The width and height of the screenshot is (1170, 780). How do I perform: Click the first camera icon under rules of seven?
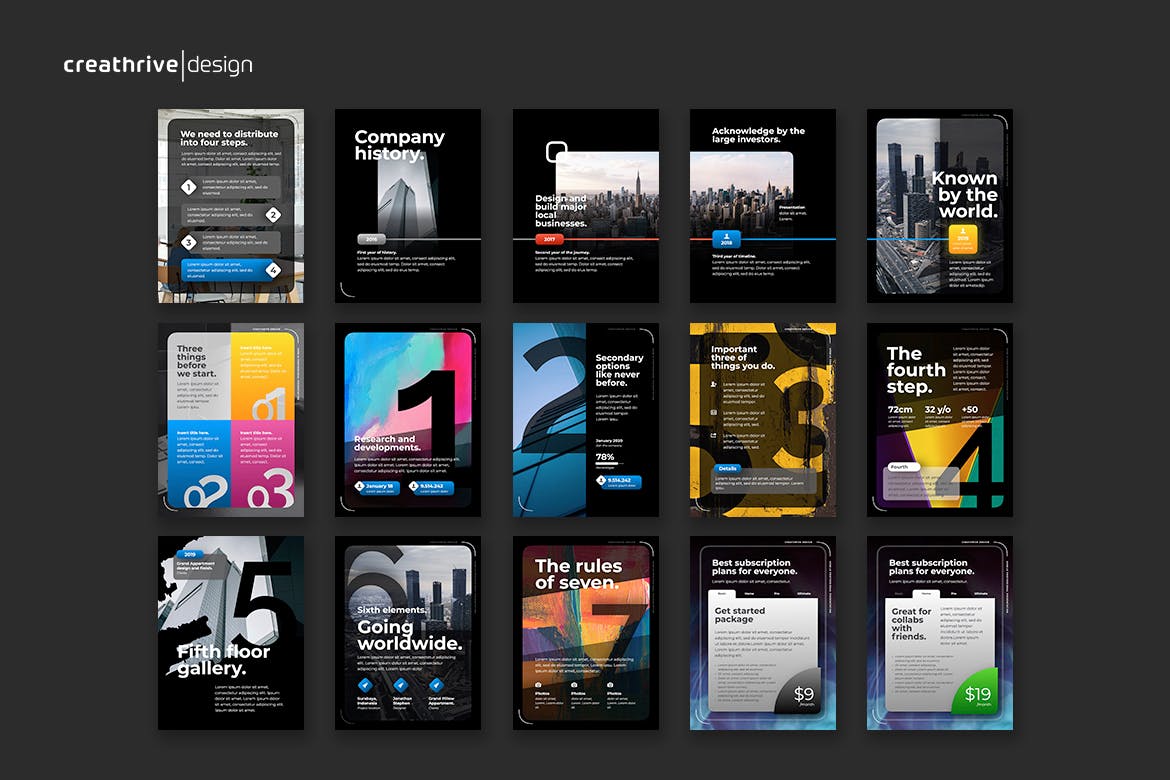(x=539, y=685)
